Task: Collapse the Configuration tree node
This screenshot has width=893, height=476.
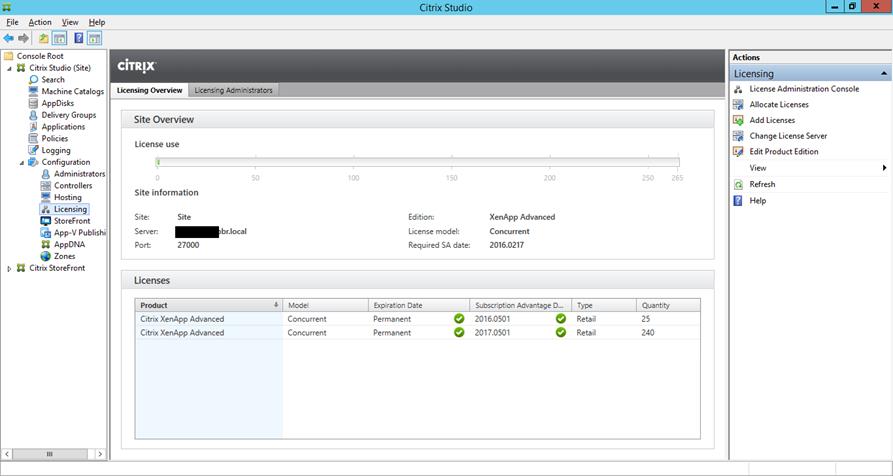Action: (22, 162)
